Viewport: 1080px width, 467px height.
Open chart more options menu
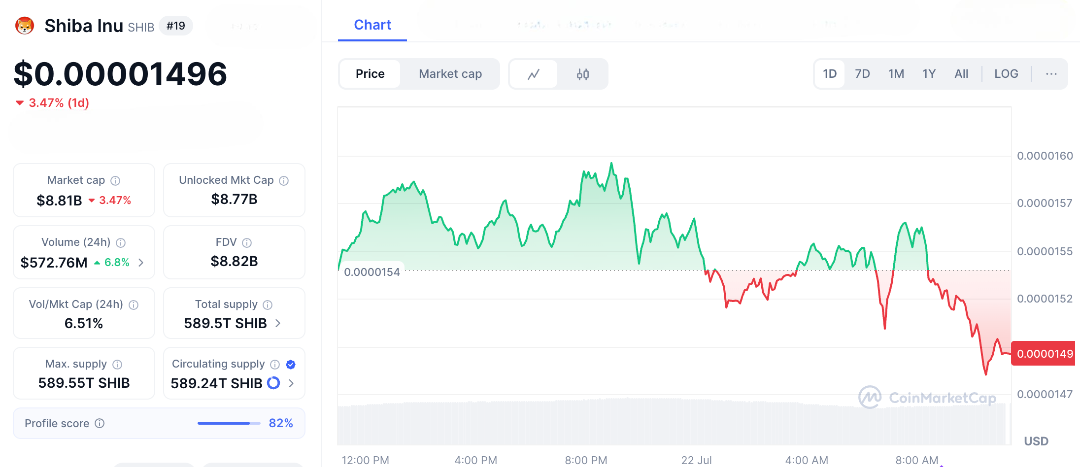1051,74
